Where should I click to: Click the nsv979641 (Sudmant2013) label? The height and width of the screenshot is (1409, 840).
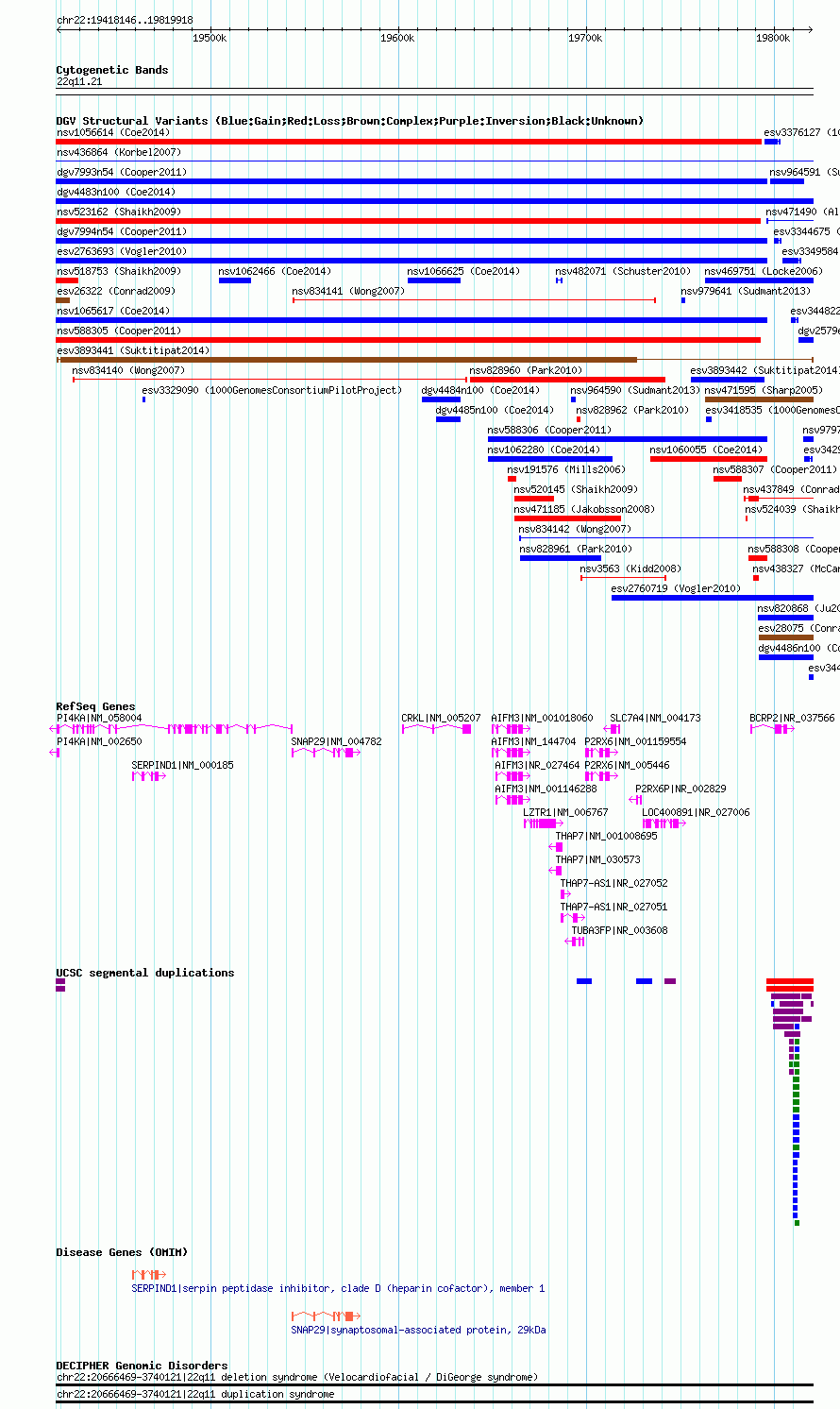click(746, 291)
